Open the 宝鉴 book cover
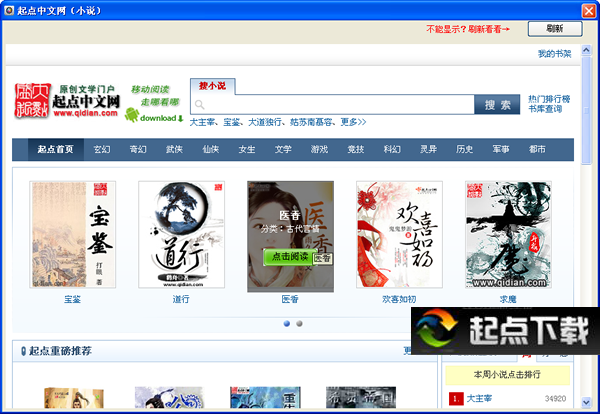Viewport: 600px width, 414px height. [73, 235]
